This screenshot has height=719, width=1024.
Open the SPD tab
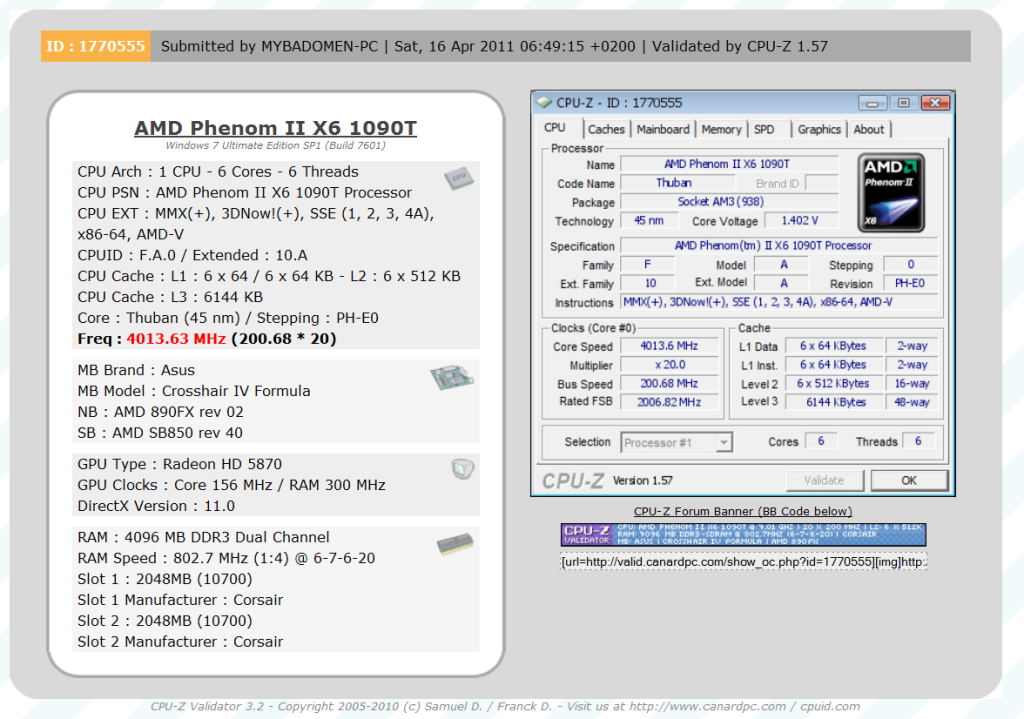[x=764, y=129]
